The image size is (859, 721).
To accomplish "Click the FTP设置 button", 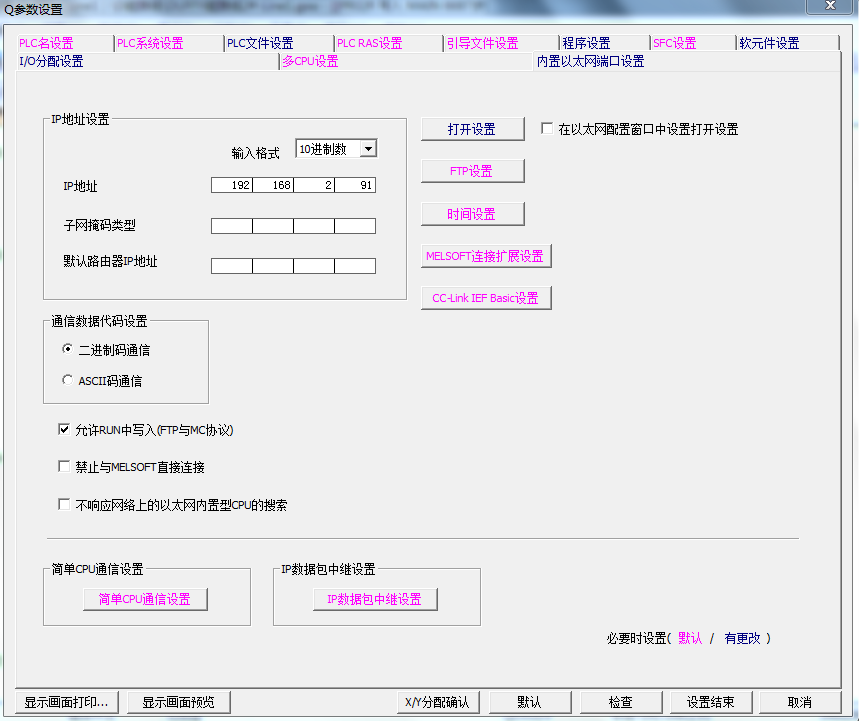I will click(x=472, y=171).
